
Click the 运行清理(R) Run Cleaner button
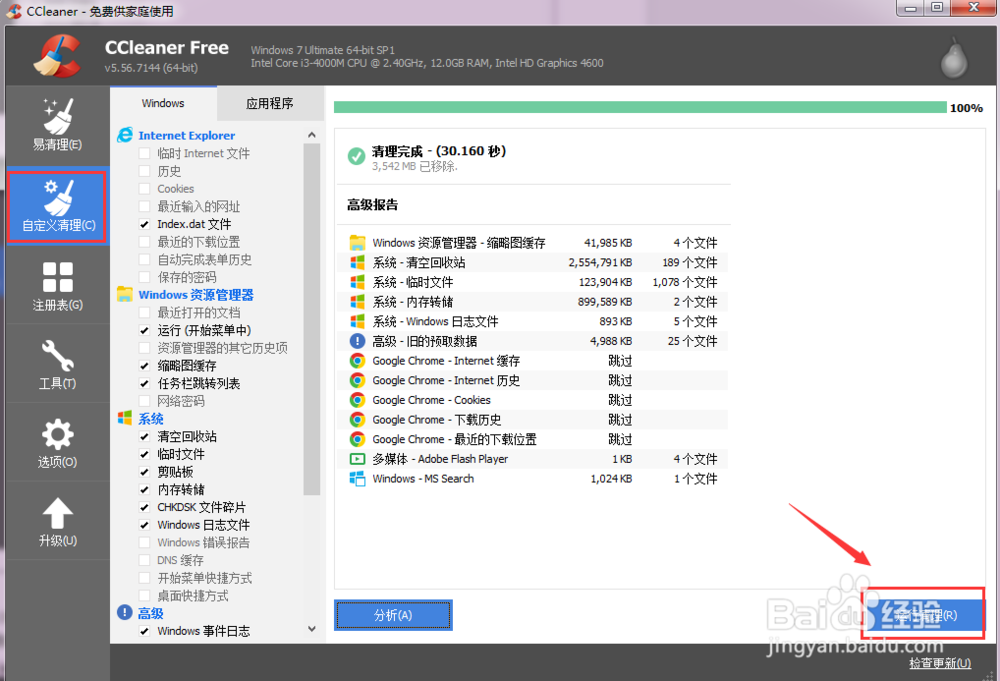click(x=923, y=615)
